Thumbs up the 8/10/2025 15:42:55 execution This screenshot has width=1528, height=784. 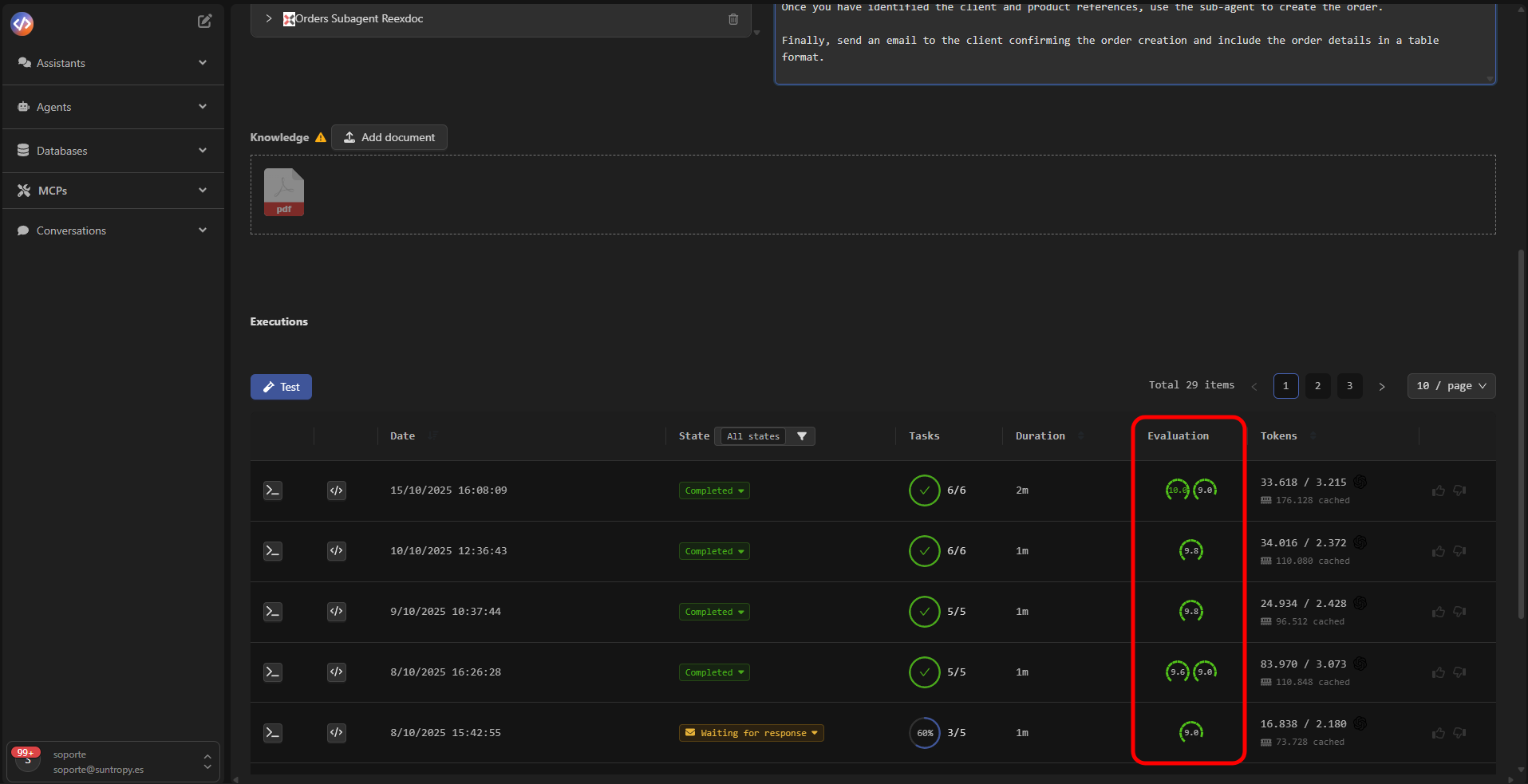1439,733
